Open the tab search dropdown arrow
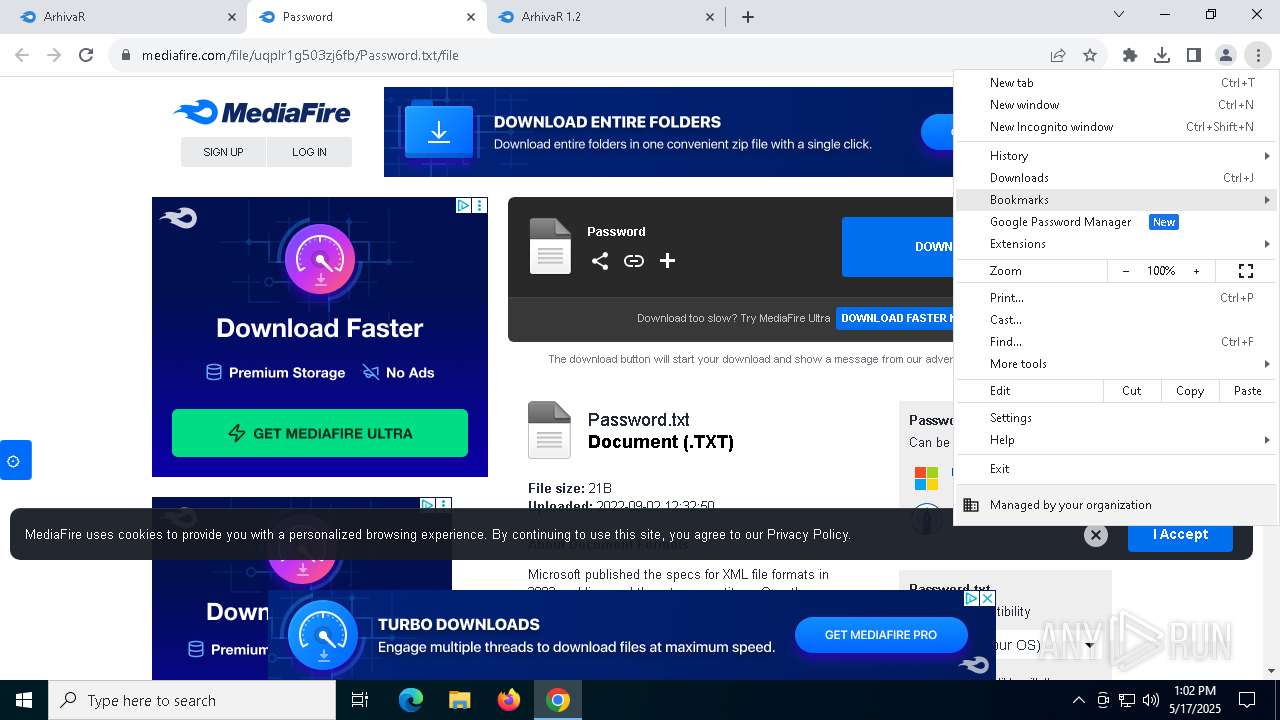 tap(1120, 15)
